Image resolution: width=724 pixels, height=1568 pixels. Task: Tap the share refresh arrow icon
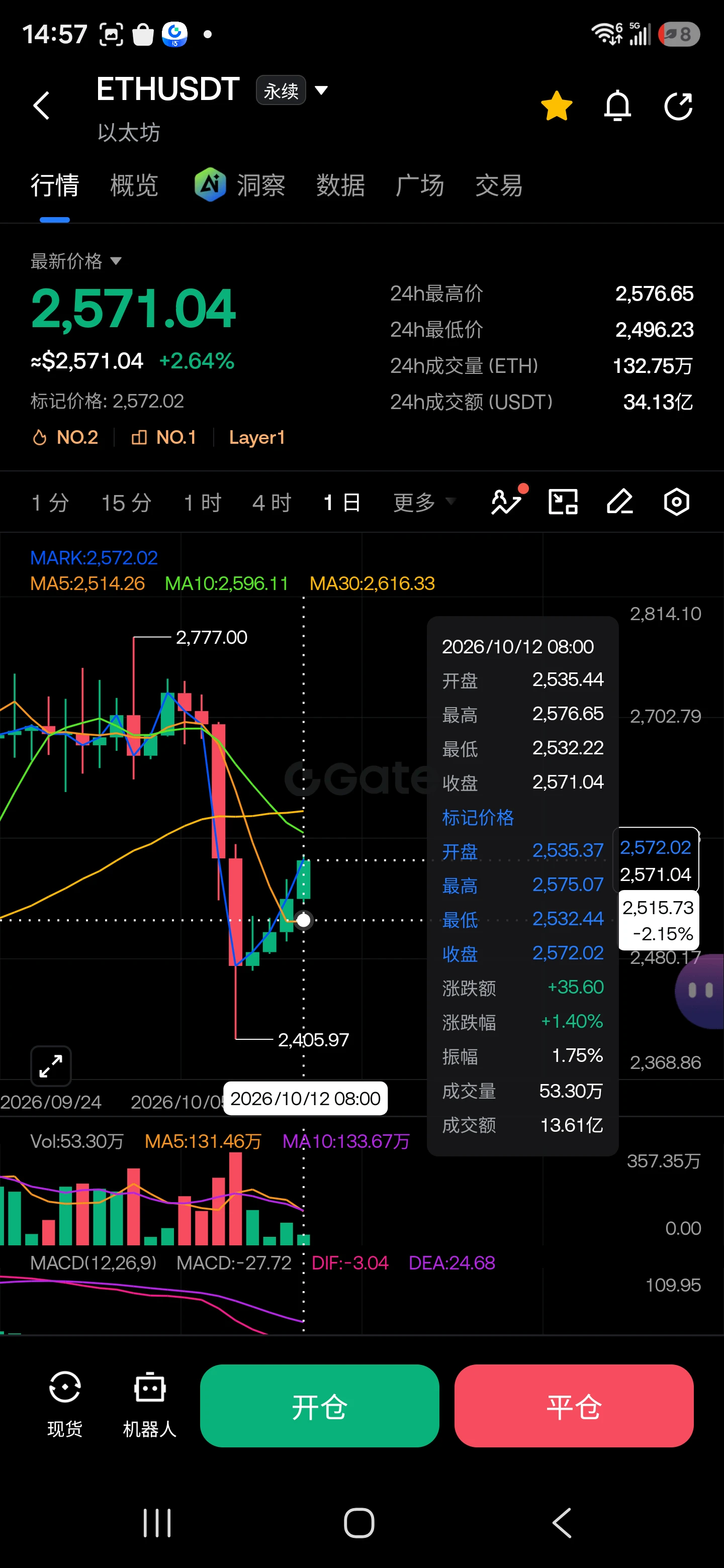tap(678, 107)
